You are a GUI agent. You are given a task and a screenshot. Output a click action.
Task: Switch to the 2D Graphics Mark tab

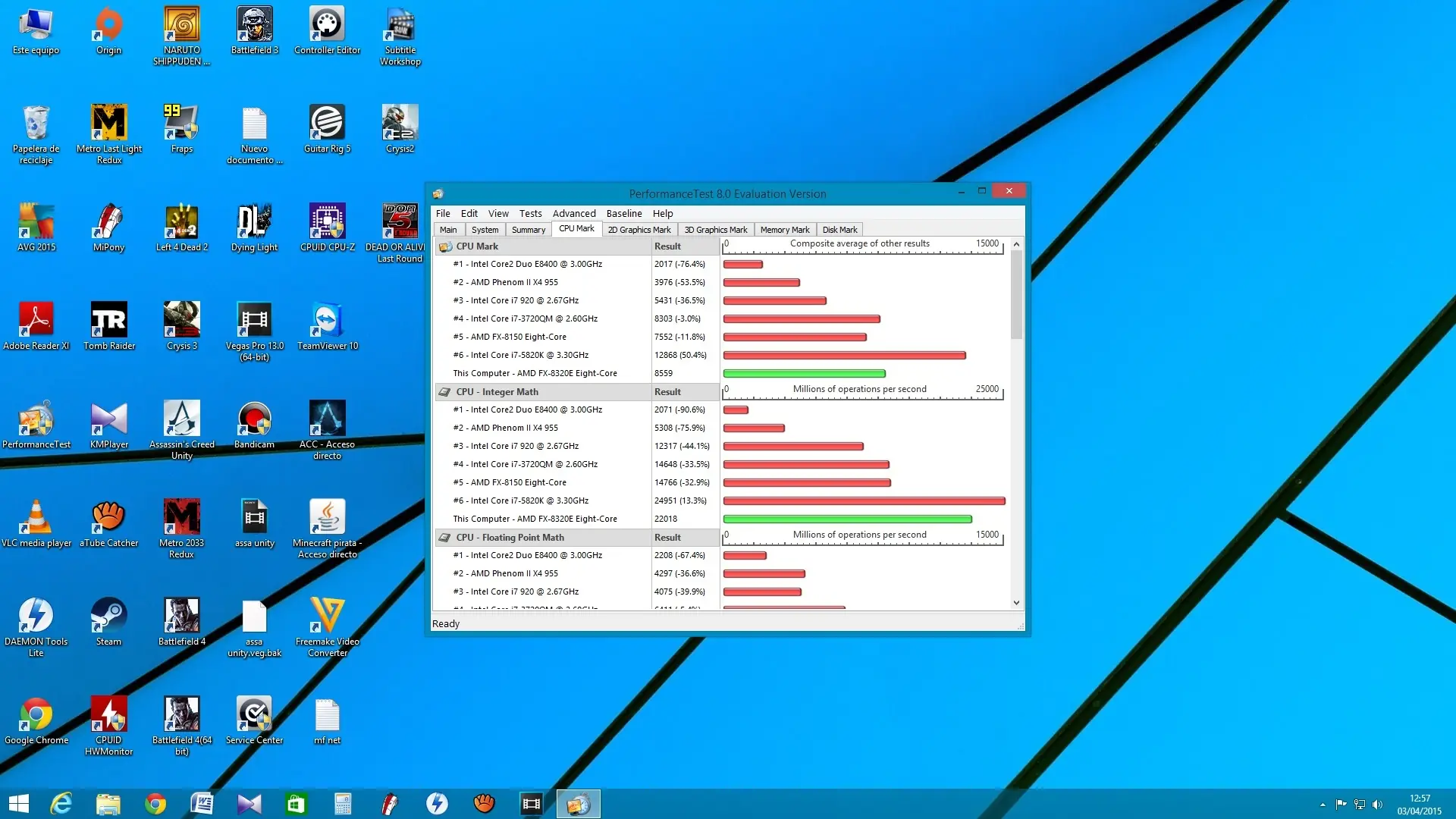[x=639, y=230]
